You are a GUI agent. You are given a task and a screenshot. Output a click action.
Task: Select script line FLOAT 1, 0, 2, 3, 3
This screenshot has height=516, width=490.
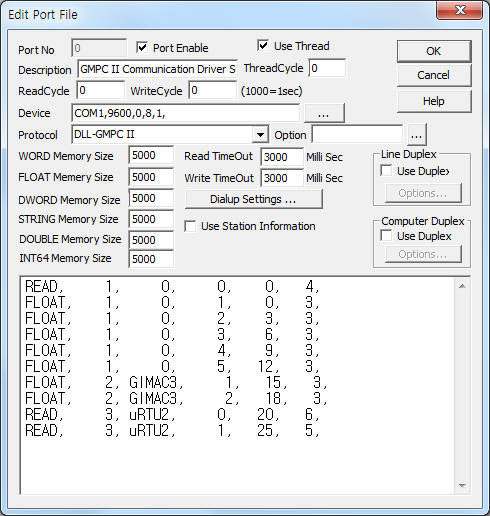coord(172,318)
